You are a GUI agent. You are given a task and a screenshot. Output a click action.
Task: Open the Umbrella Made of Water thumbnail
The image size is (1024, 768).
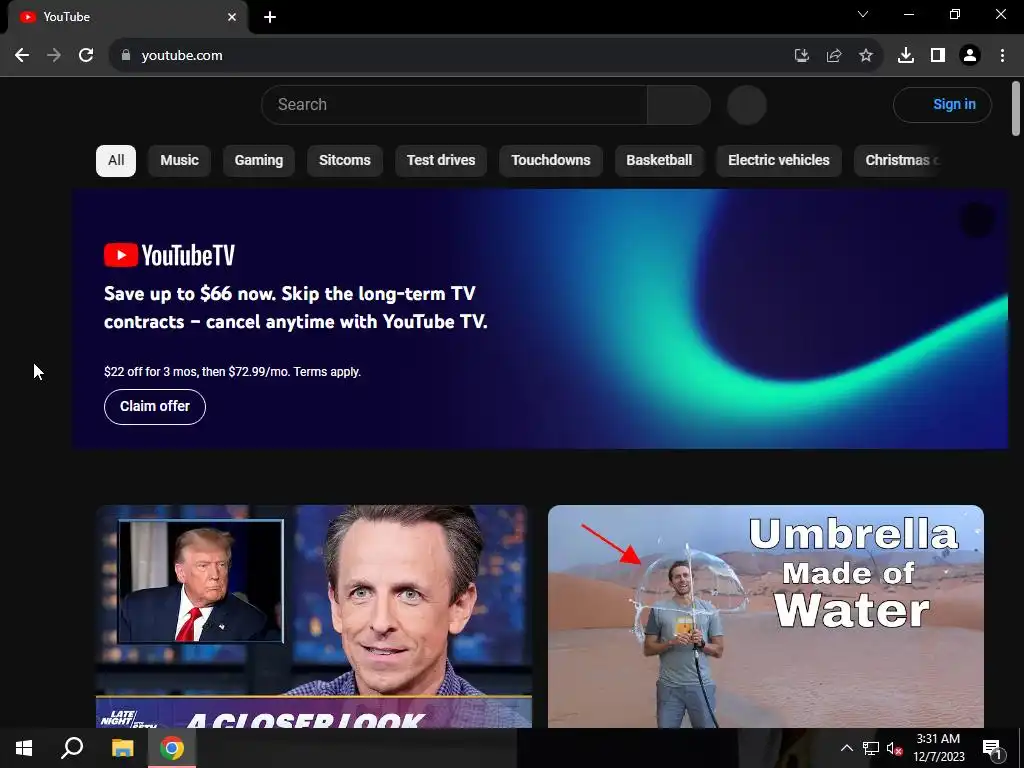coord(765,616)
